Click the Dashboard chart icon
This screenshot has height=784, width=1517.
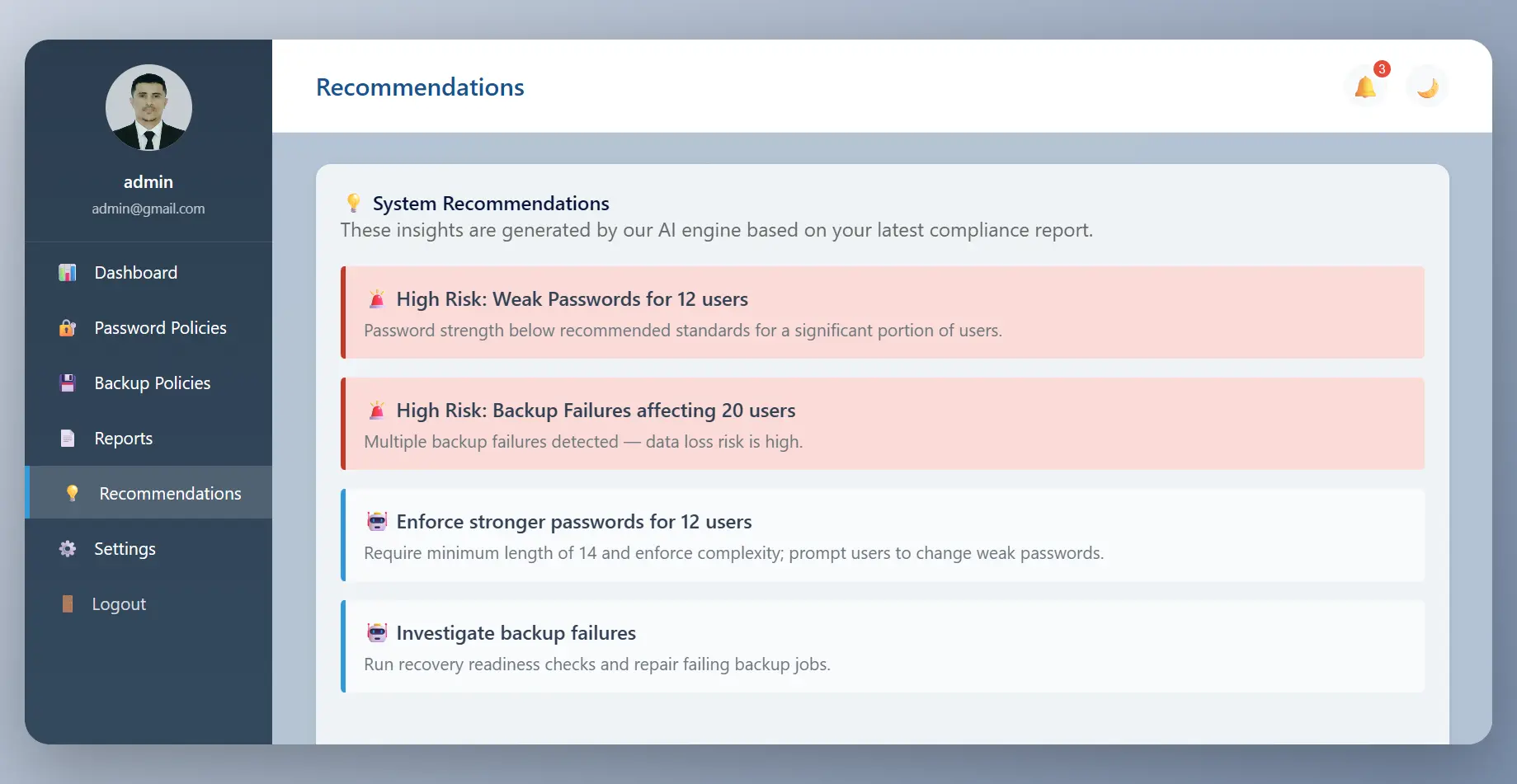68,273
